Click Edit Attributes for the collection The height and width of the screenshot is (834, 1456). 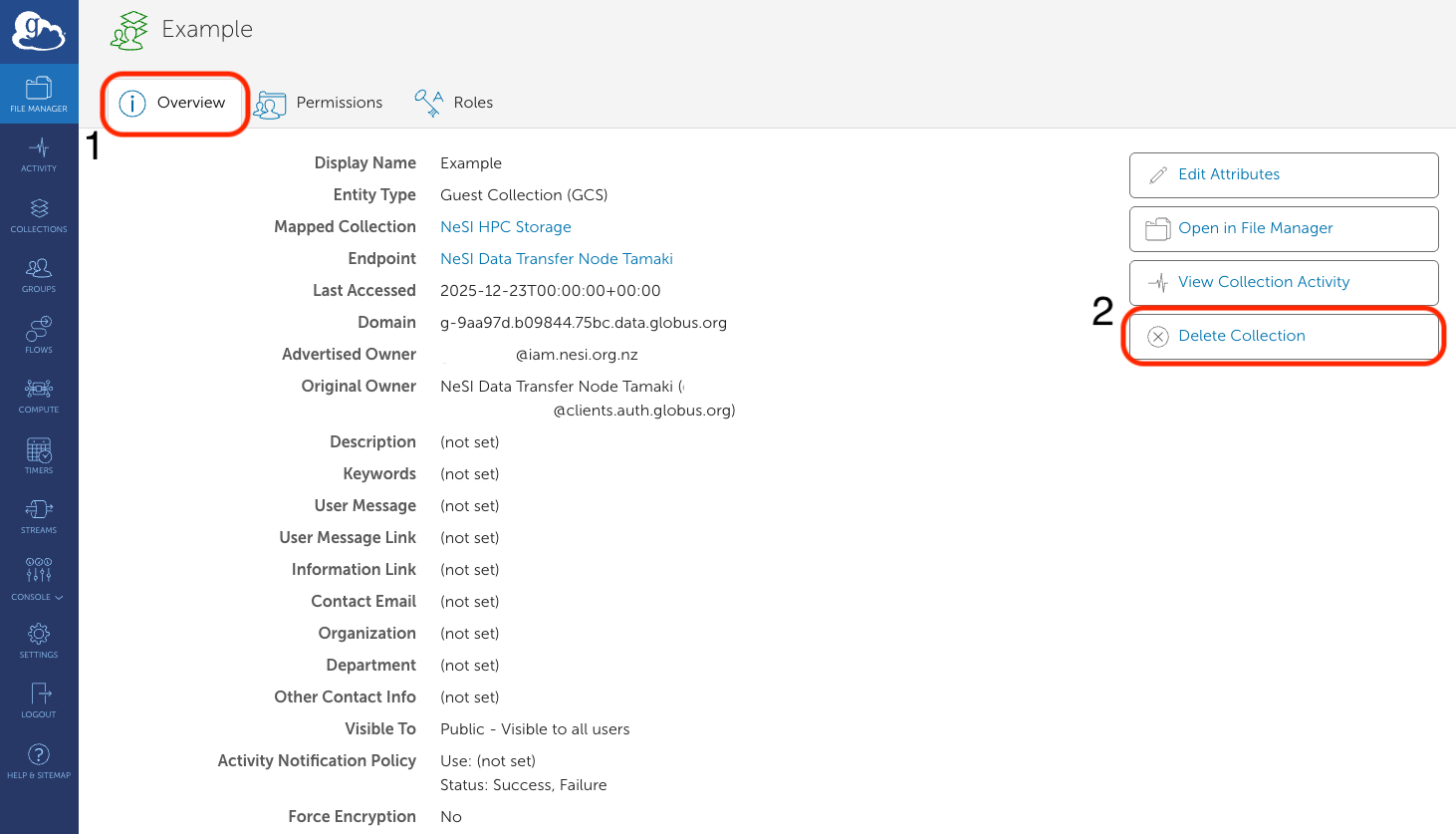pos(1283,174)
